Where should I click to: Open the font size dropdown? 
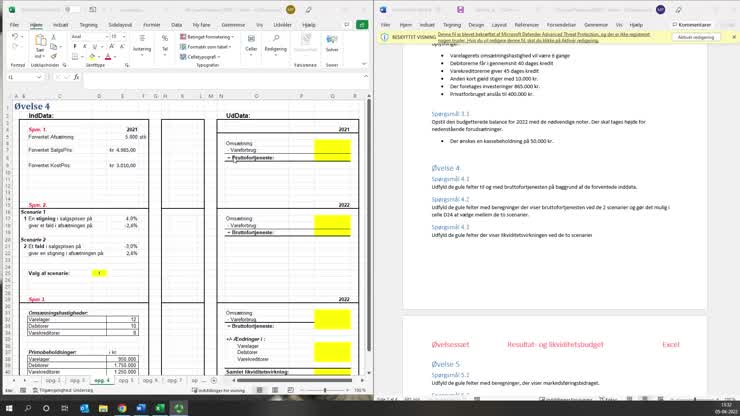click(x=124, y=36)
